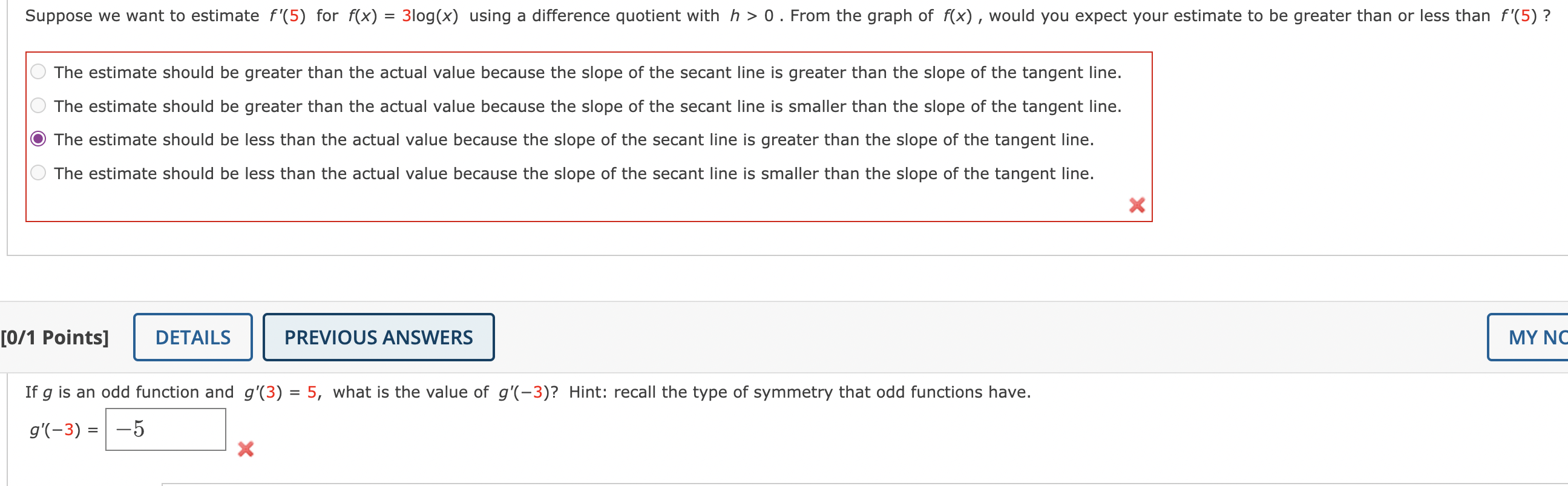Image resolution: width=1568 pixels, height=486 pixels.
Task: Select the first answer choice about greater estimate
Action: (38, 71)
